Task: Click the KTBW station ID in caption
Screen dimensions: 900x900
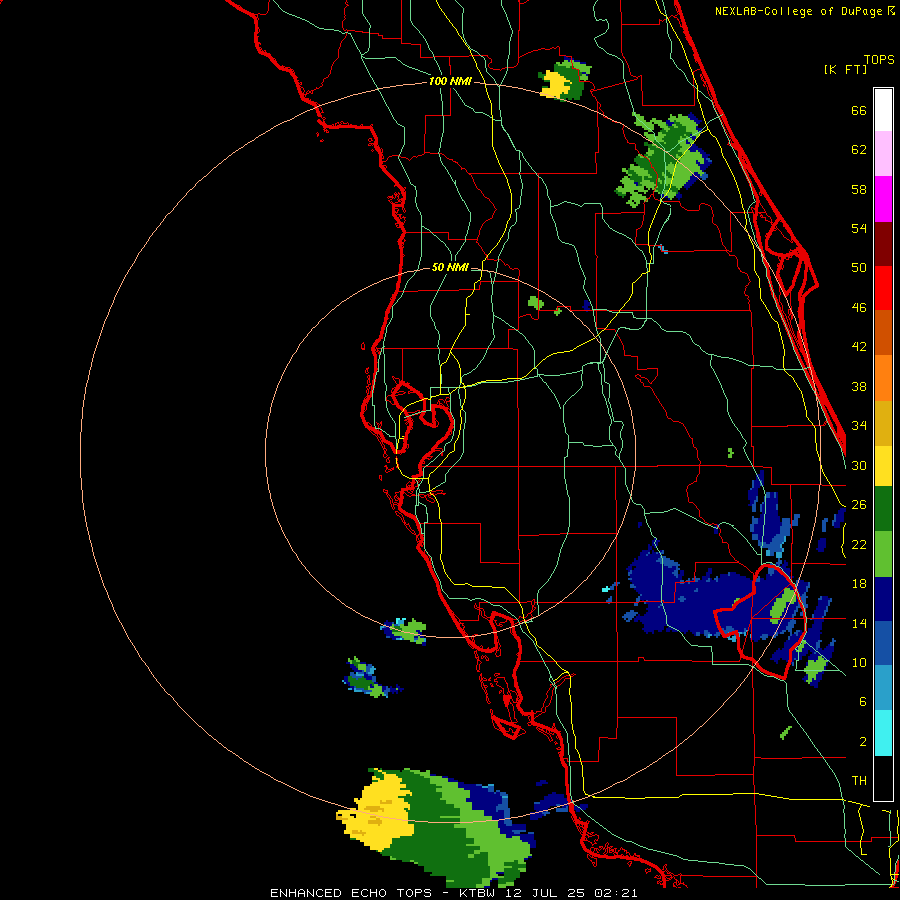Action: pos(477,893)
